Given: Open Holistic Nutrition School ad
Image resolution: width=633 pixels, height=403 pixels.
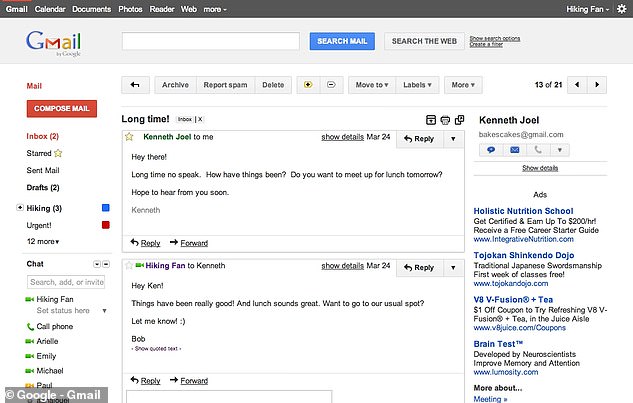Looking at the screenshot, I should 523,211.
